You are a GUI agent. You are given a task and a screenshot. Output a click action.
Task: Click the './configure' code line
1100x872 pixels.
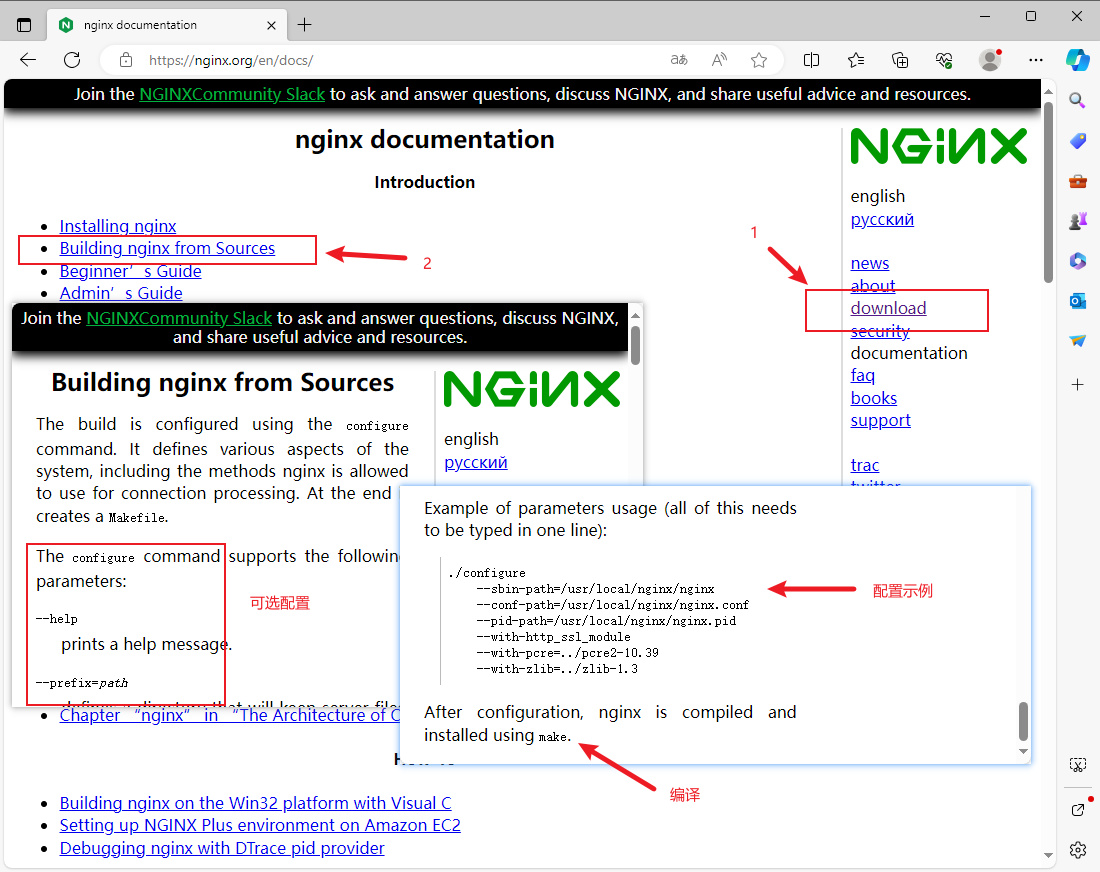[487, 573]
